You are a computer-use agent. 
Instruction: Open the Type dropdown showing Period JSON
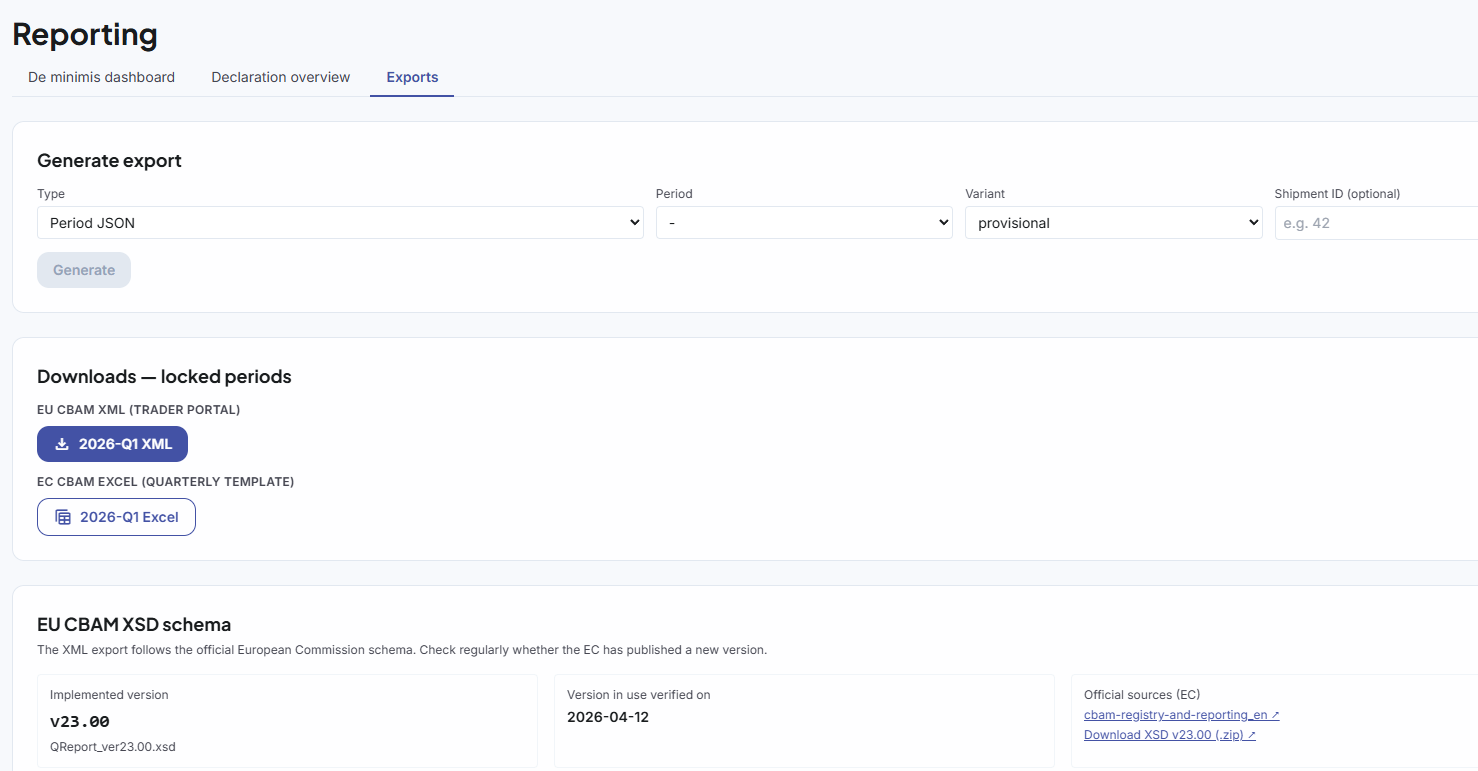point(340,223)
